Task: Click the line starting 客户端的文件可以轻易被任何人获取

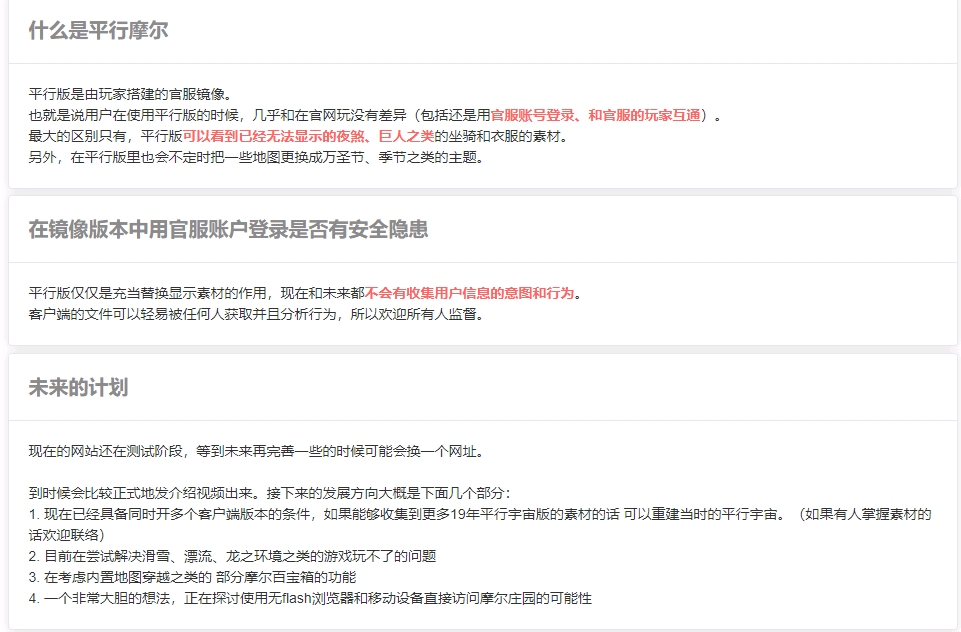Action: tap(257, 314)
